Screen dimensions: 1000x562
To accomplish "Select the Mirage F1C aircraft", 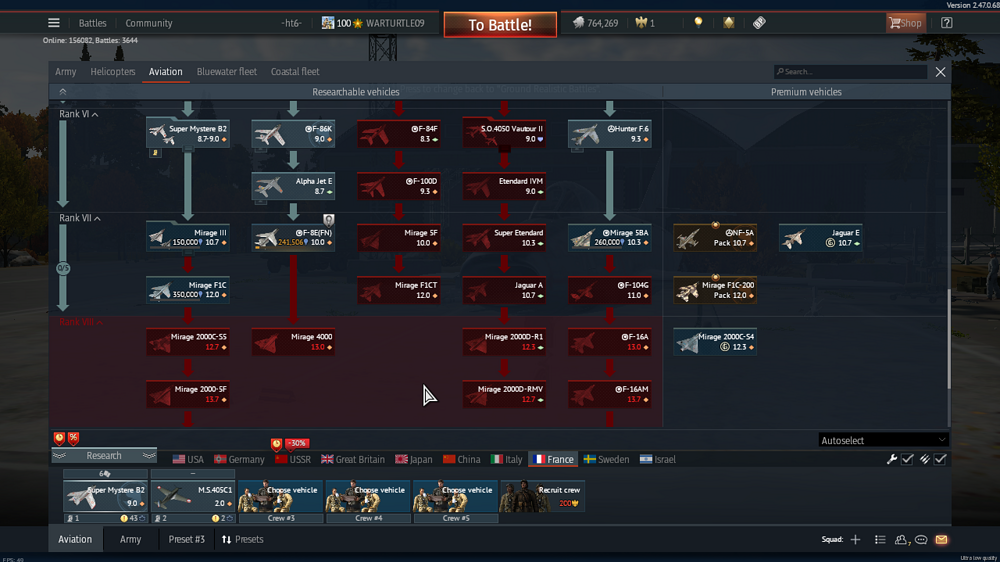I will point(188,290).
